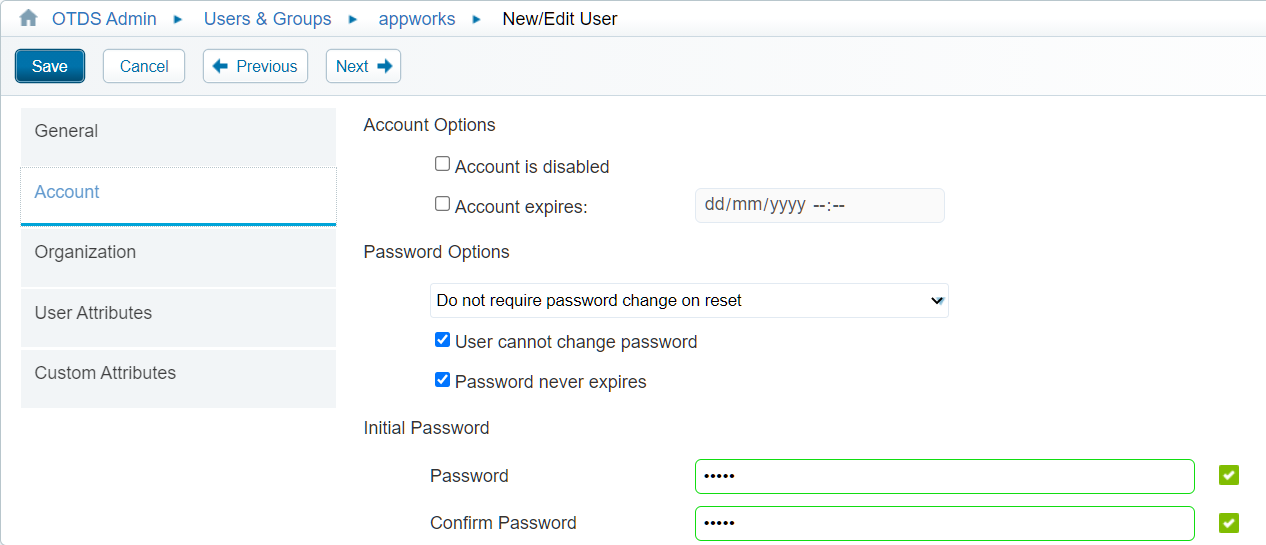Viewport: 1266px width, 545px height.
Task: Click the right arrow icon on Next
Action: coord(384,66)
